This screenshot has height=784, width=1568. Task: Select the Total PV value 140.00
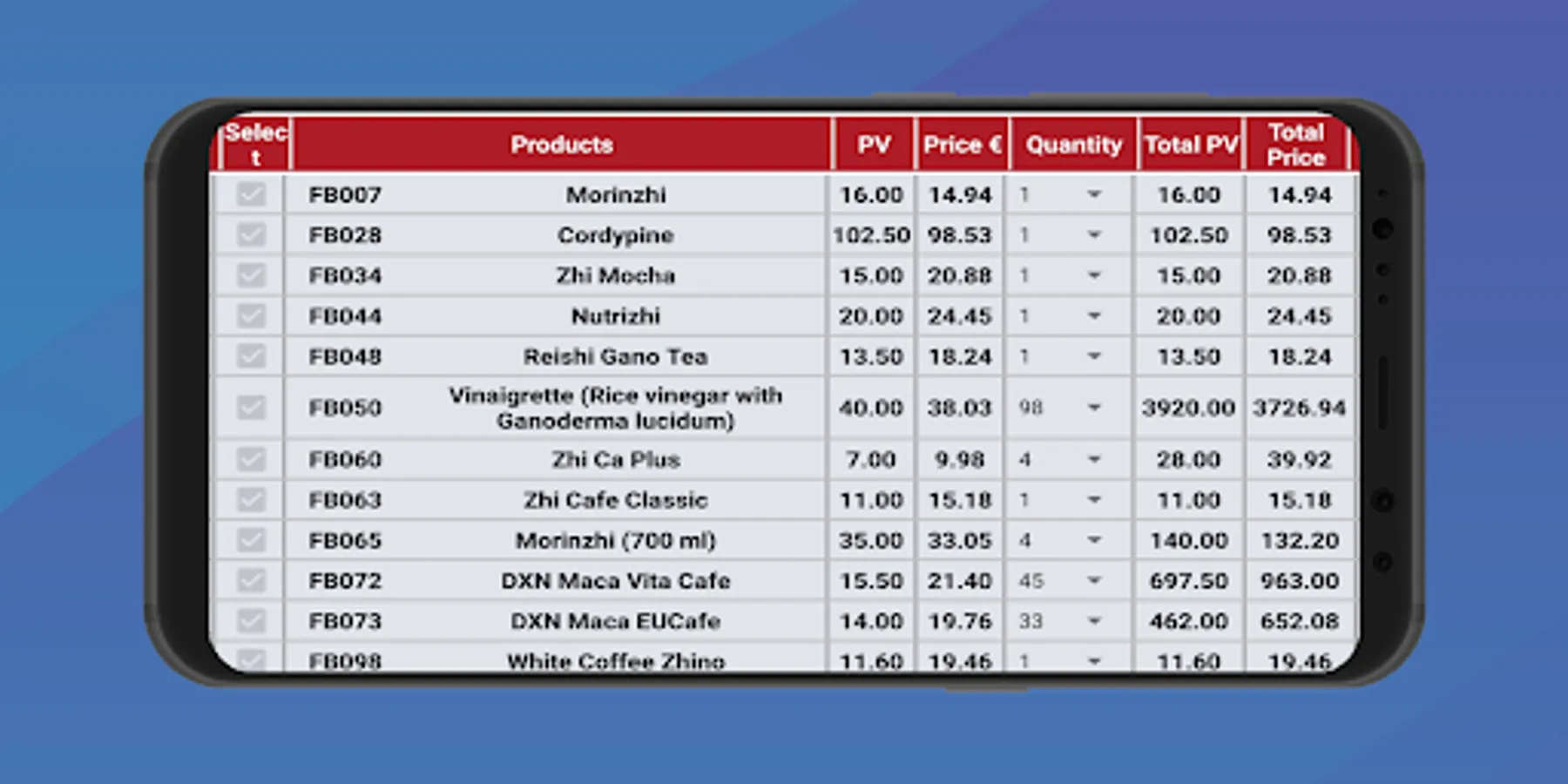[1189, 540]
